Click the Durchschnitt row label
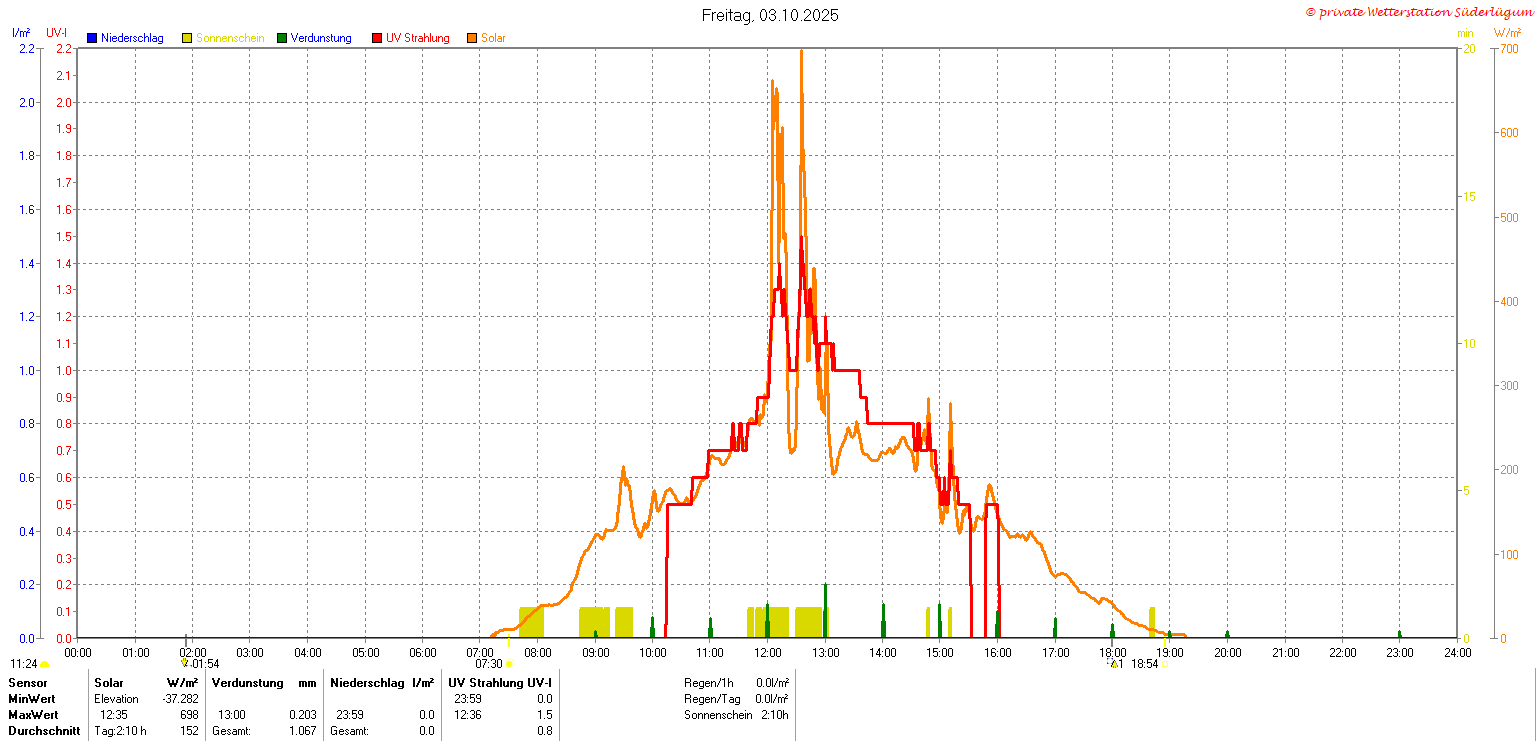This screenshot has height=741, width=1536. point(39,731)
